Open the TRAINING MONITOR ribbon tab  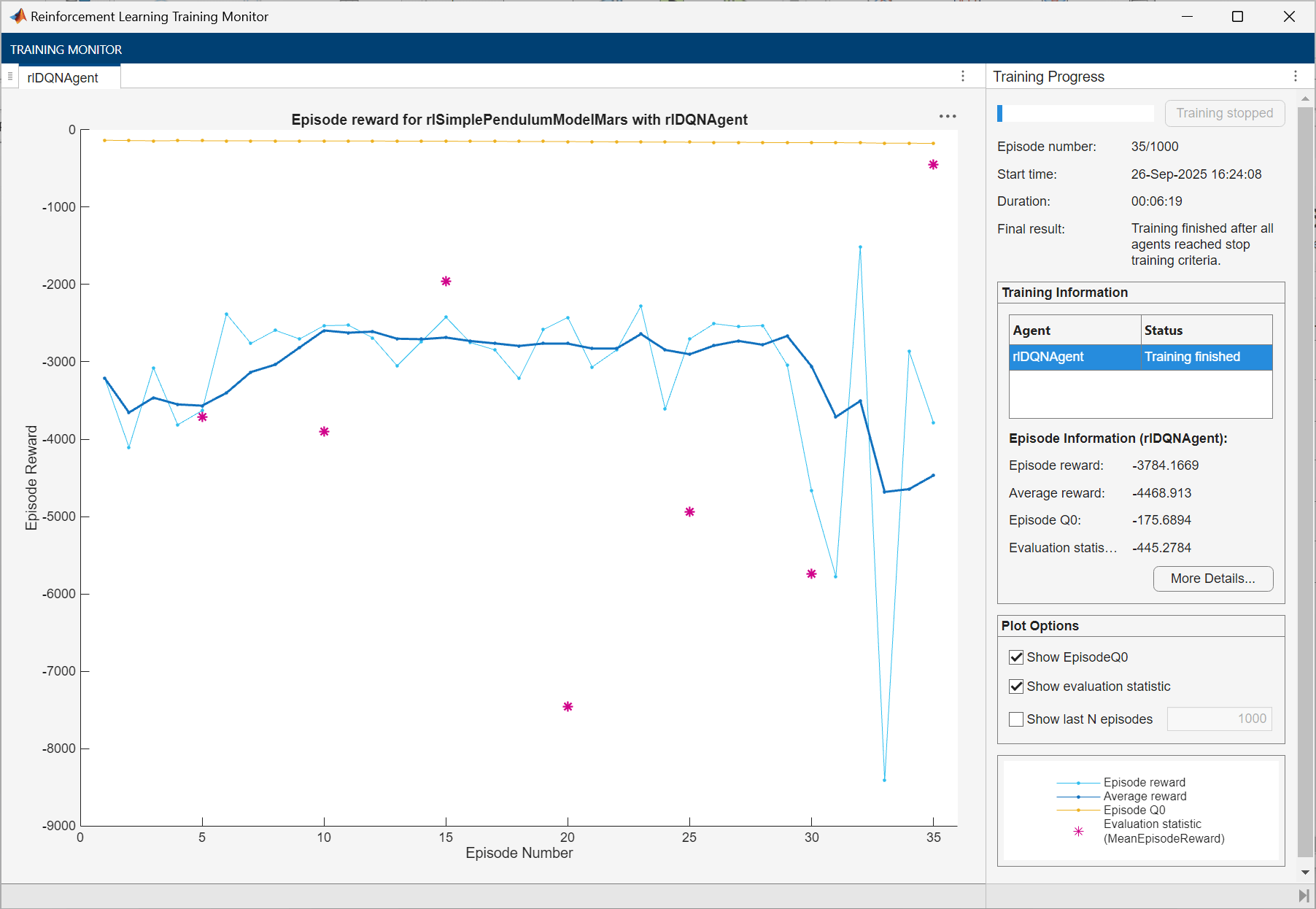click(x=66, y=50)
